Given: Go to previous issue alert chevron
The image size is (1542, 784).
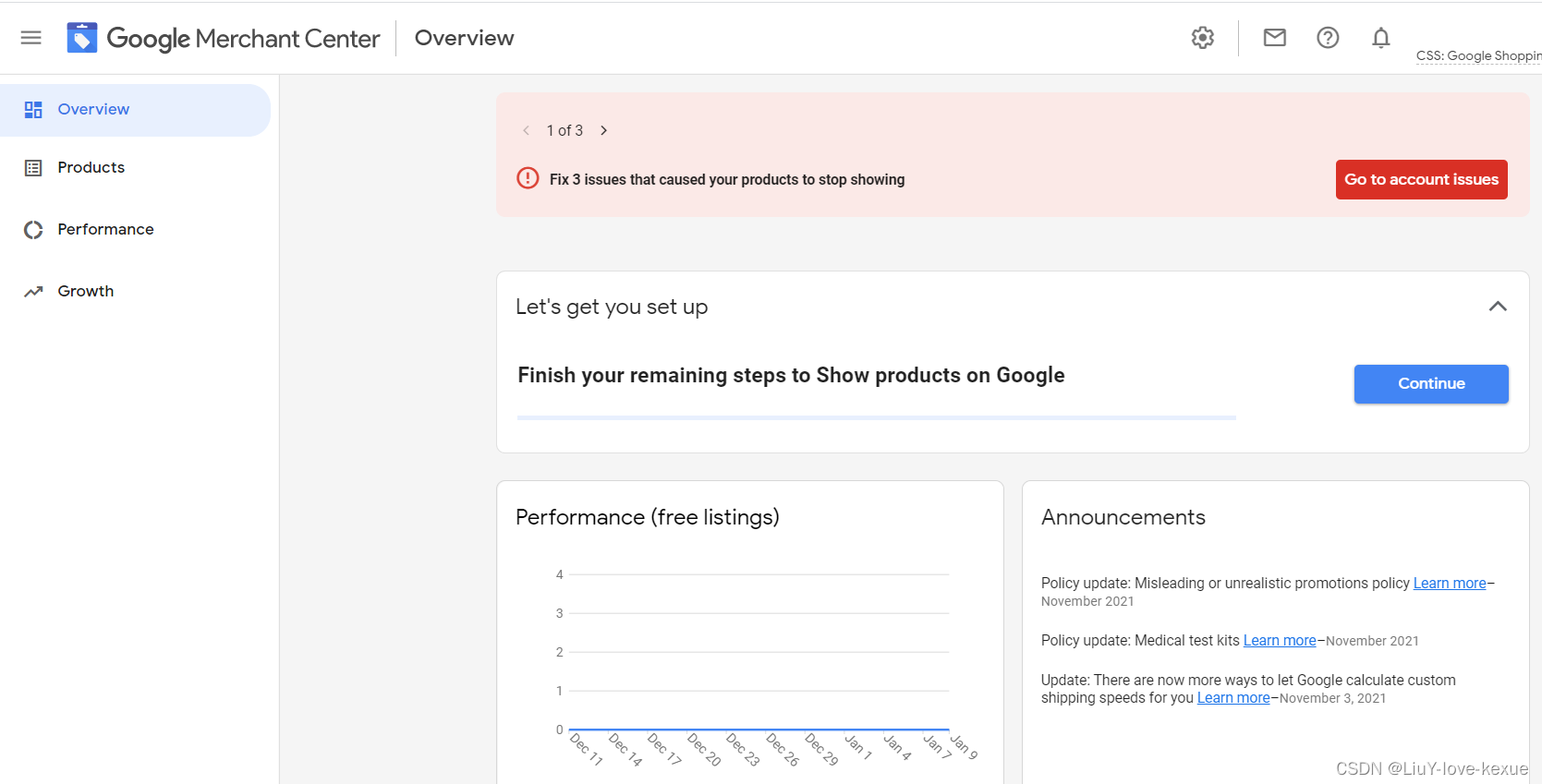Looking at the screenshot, I should tap(527, 130).
